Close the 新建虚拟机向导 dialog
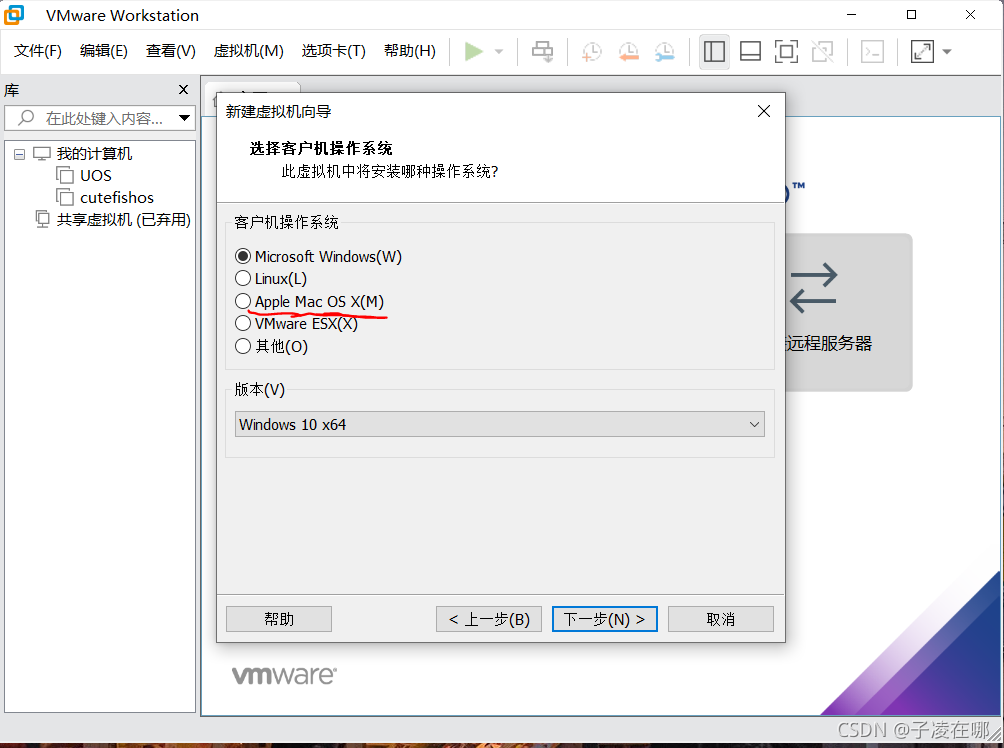The height and width of the screenshot is (748, 1004). pos(763,111)
